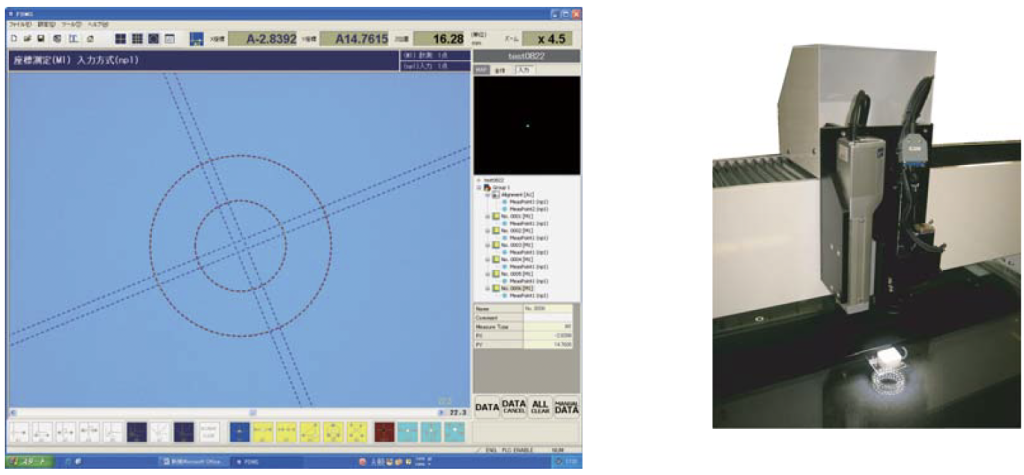Click the Name field value No. 0006

(547, 308)
